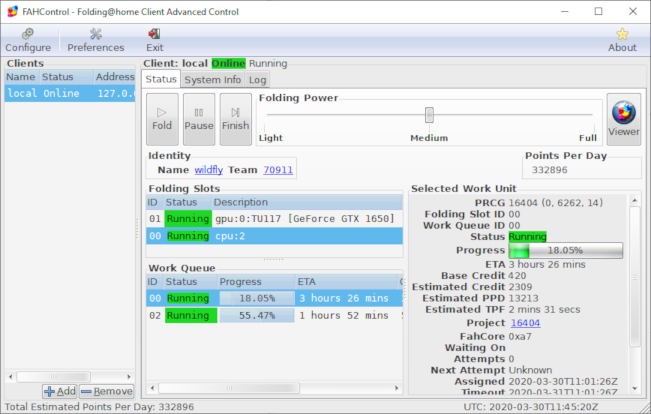Image resolution: width=651 pixels, height=414 pixels.
Task: Remove the selected client
Action: 106,391
